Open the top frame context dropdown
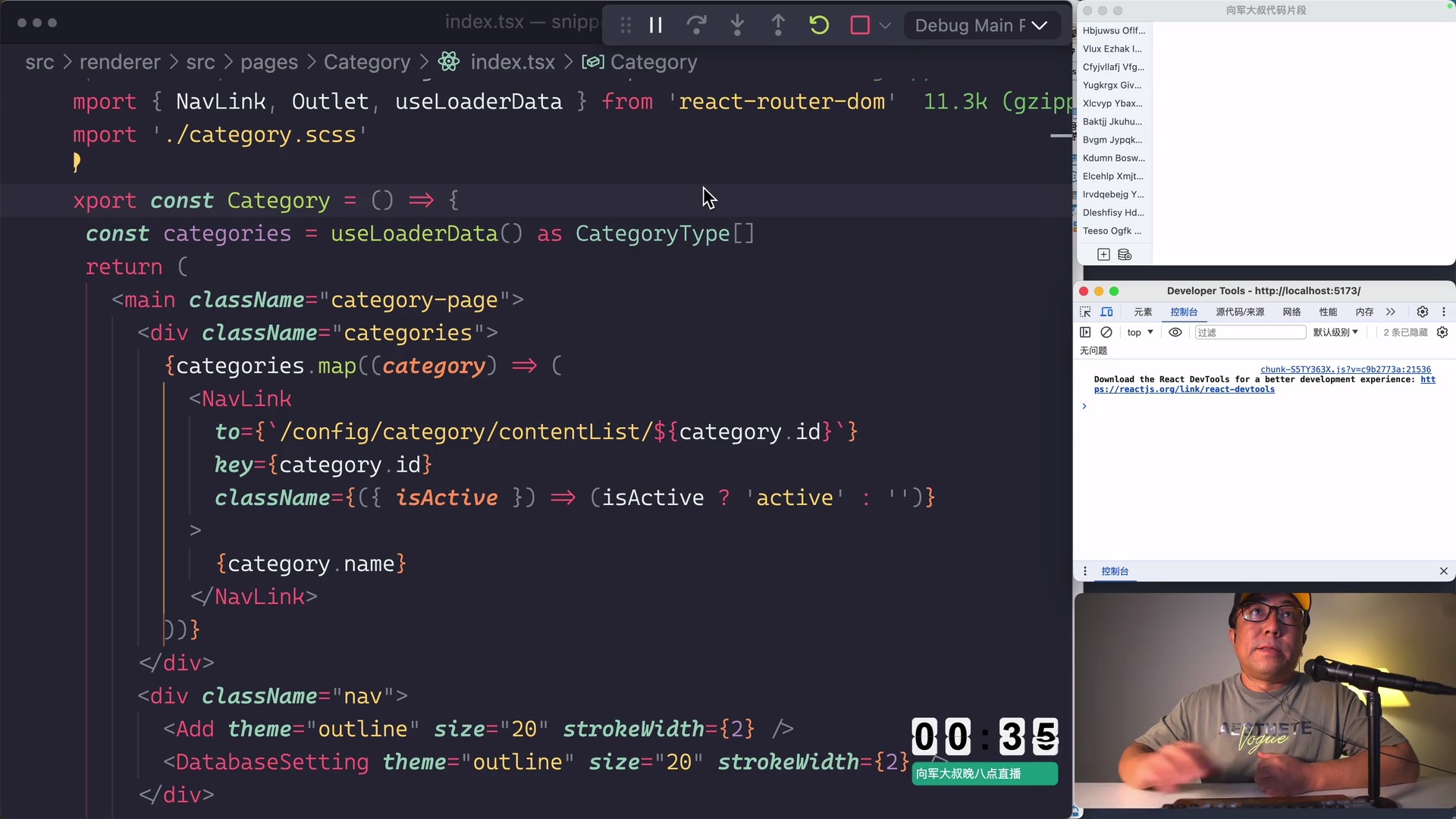Viewport: 1456px width, 819px height. (1140, 332)
